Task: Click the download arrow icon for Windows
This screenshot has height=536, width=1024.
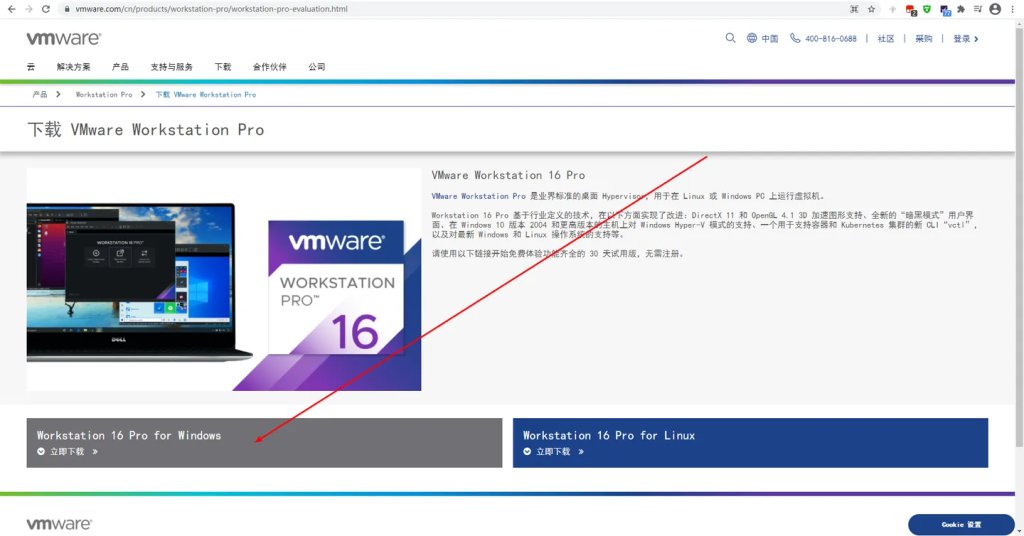Action: point(41,452)
